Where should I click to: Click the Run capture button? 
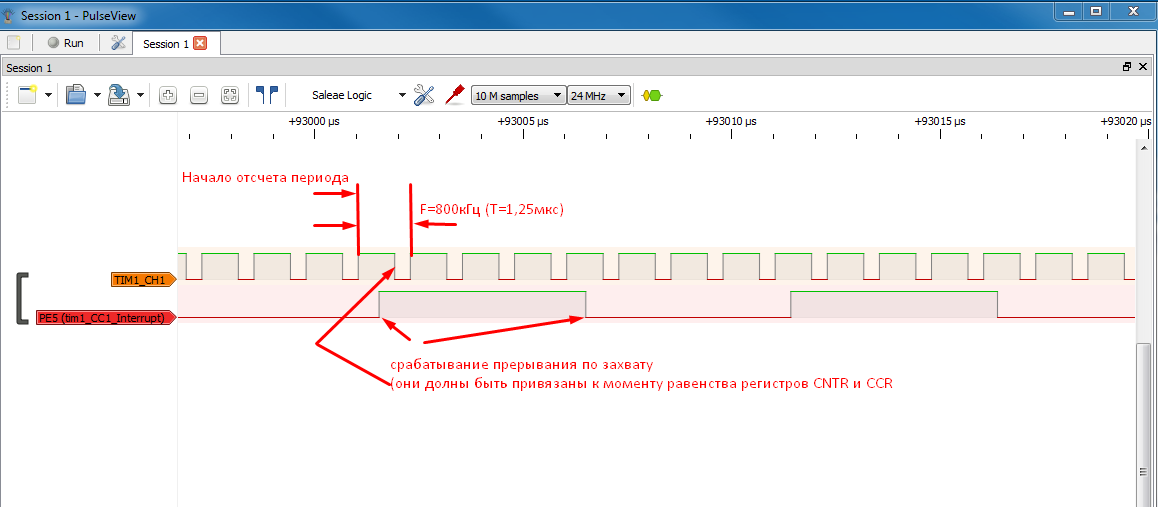65,43
